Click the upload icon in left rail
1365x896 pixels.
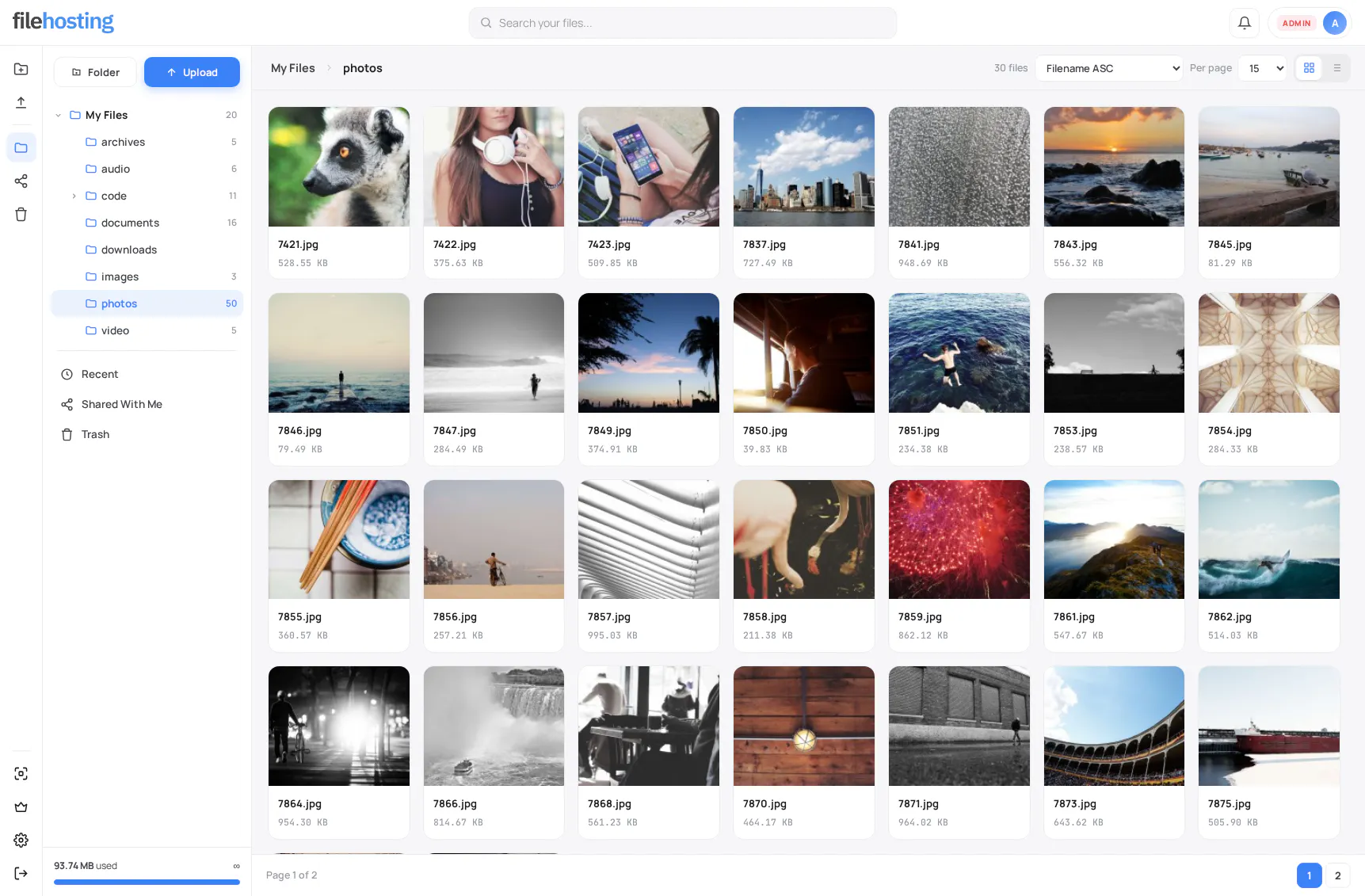(21, 102)
